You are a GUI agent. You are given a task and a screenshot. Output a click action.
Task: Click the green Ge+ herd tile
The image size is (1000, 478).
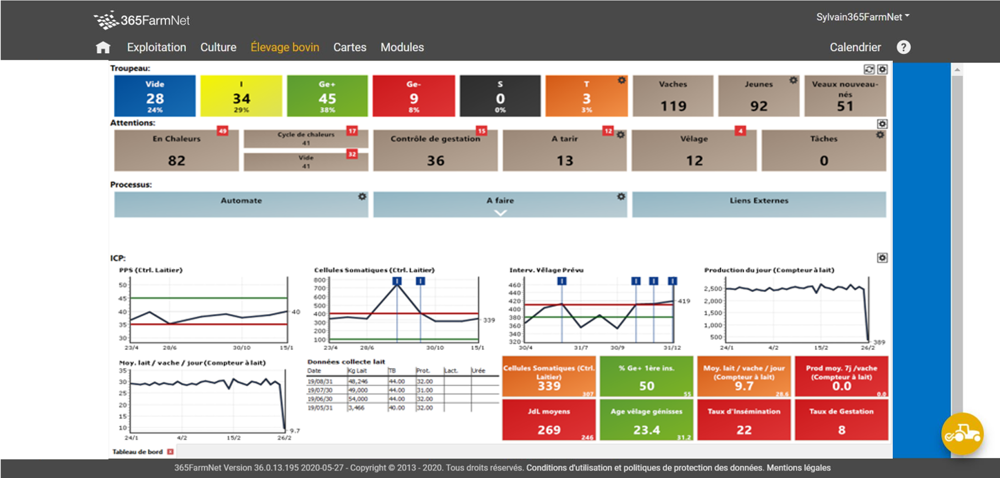point(326,96)
